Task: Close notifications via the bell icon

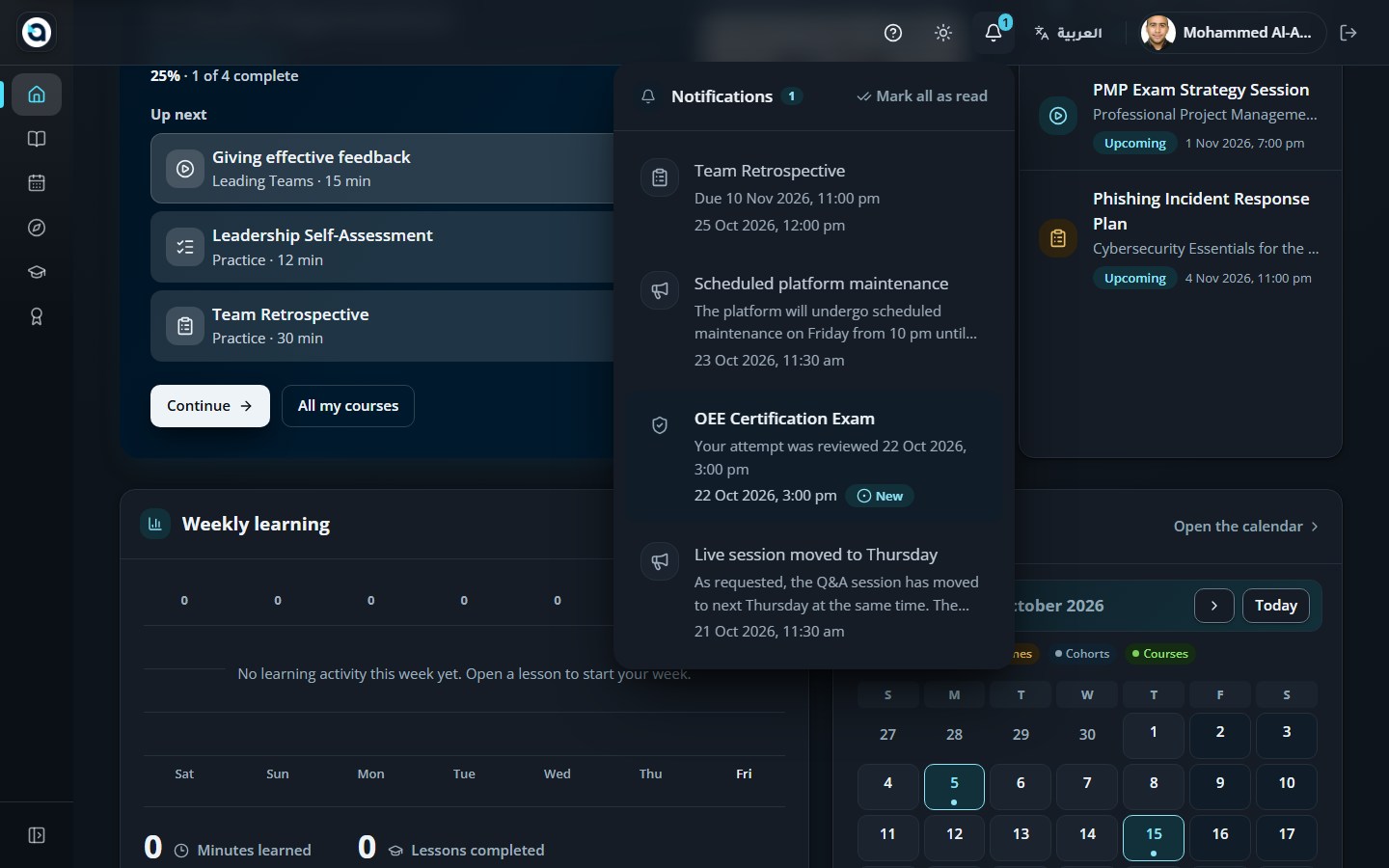Action: tap(994, 33)
